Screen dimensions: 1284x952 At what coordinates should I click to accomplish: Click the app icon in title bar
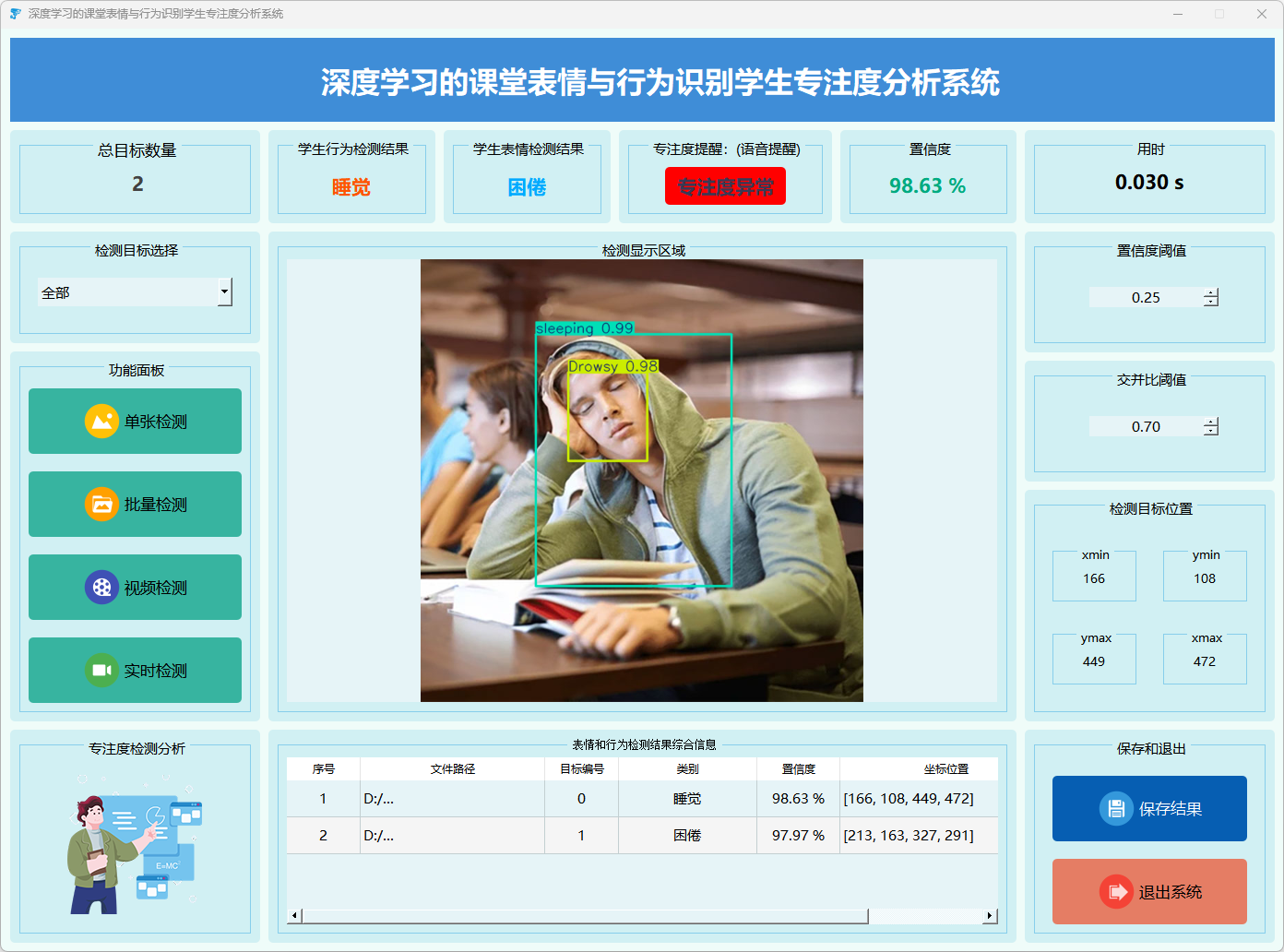[15, 14]
